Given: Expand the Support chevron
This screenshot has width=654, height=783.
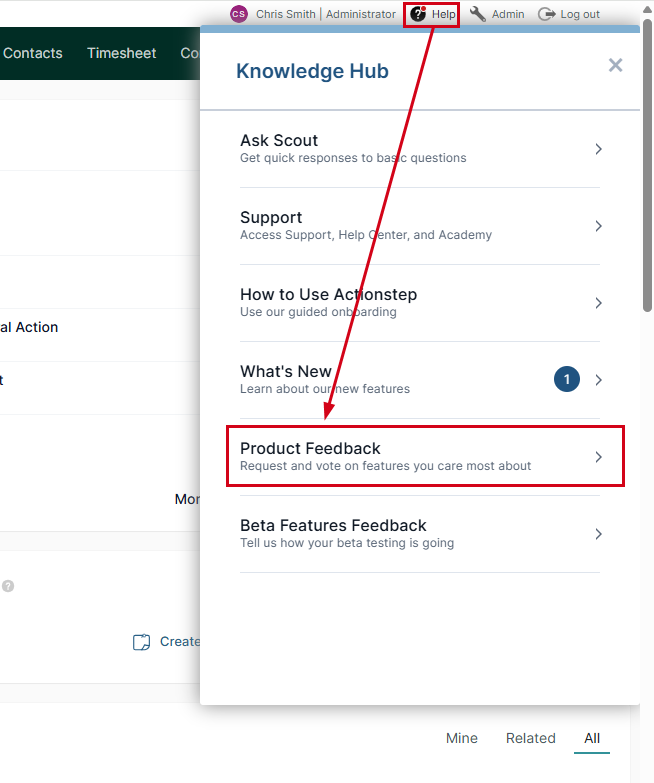Looking at the screenshot, I should pos(598,226).
